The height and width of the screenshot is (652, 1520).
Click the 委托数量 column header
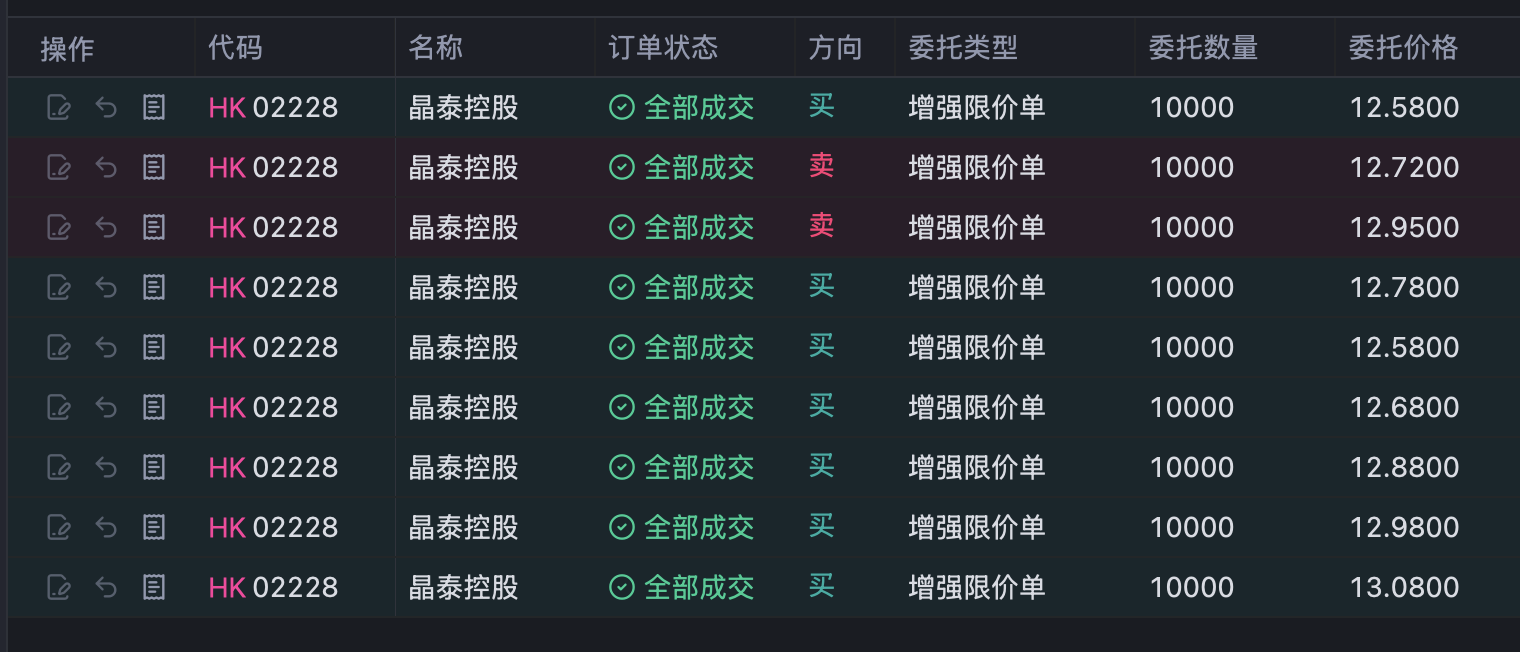coord(1203,47)
